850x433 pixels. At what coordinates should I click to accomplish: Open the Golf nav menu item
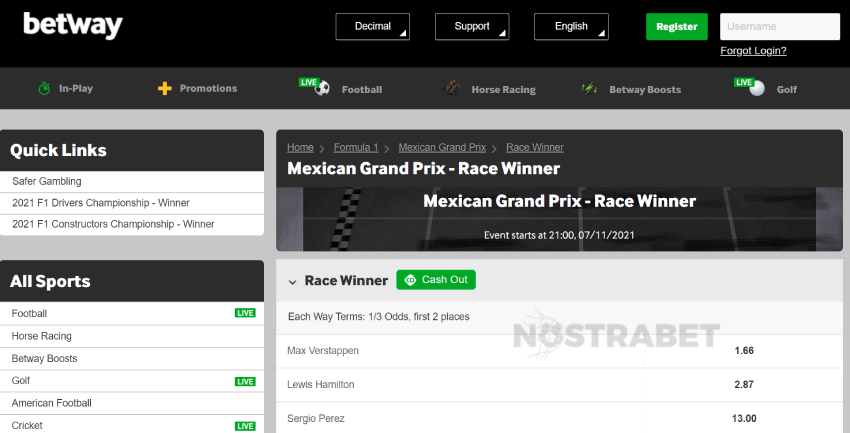coord(765,88)
